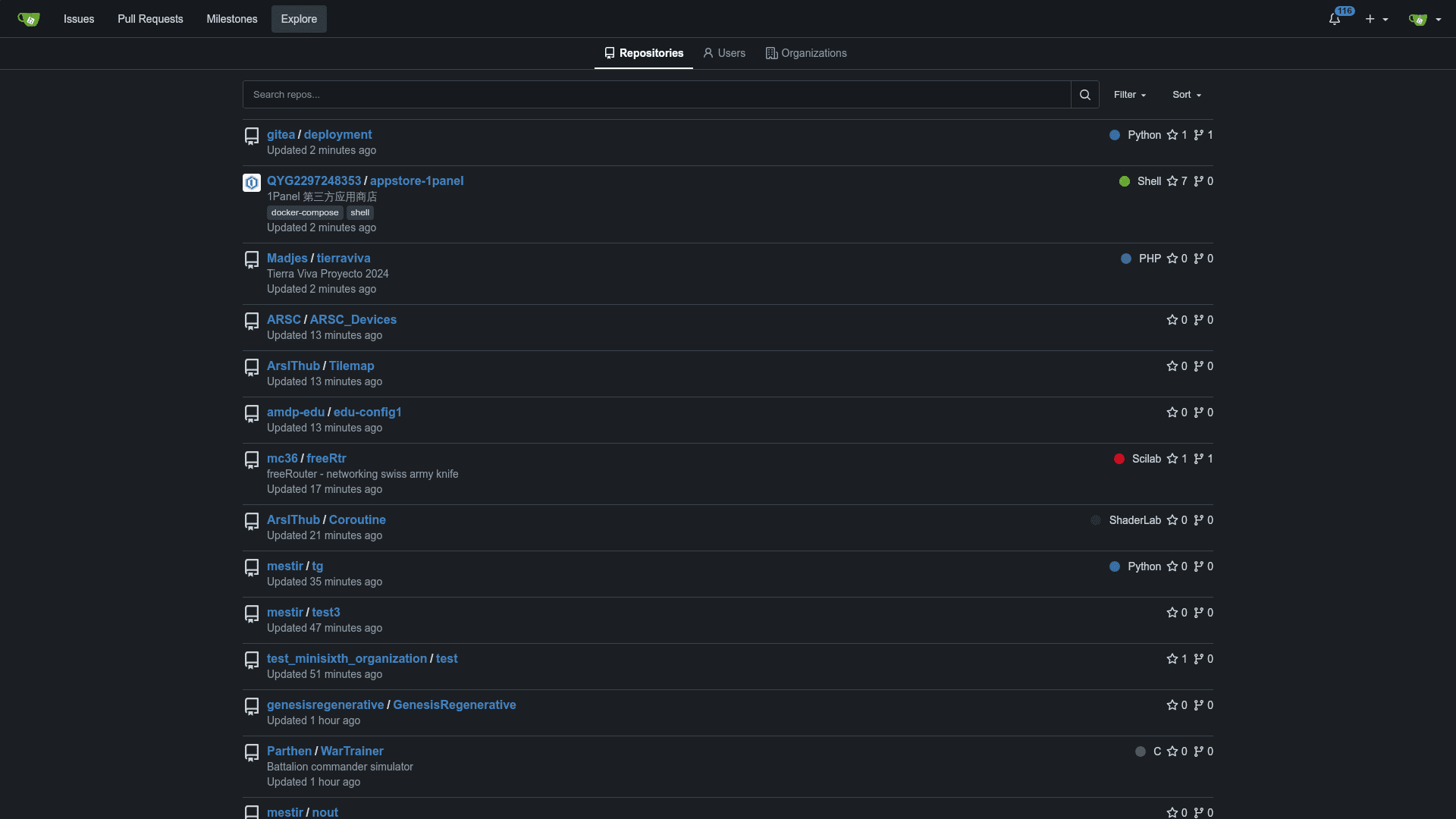Click the red Scilab language dot
This screenshot has width=1456, height=819.
(1119, 459)
